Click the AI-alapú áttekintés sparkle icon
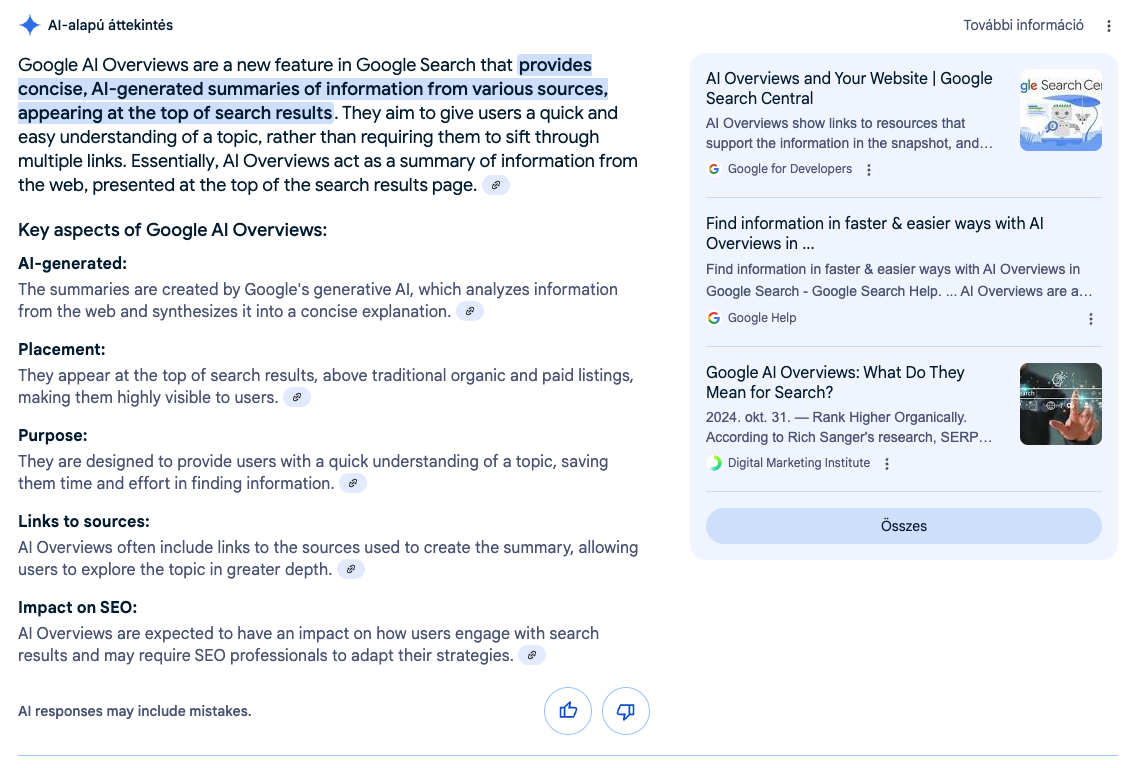1137x768 pixels. click(x=30, y=25)
